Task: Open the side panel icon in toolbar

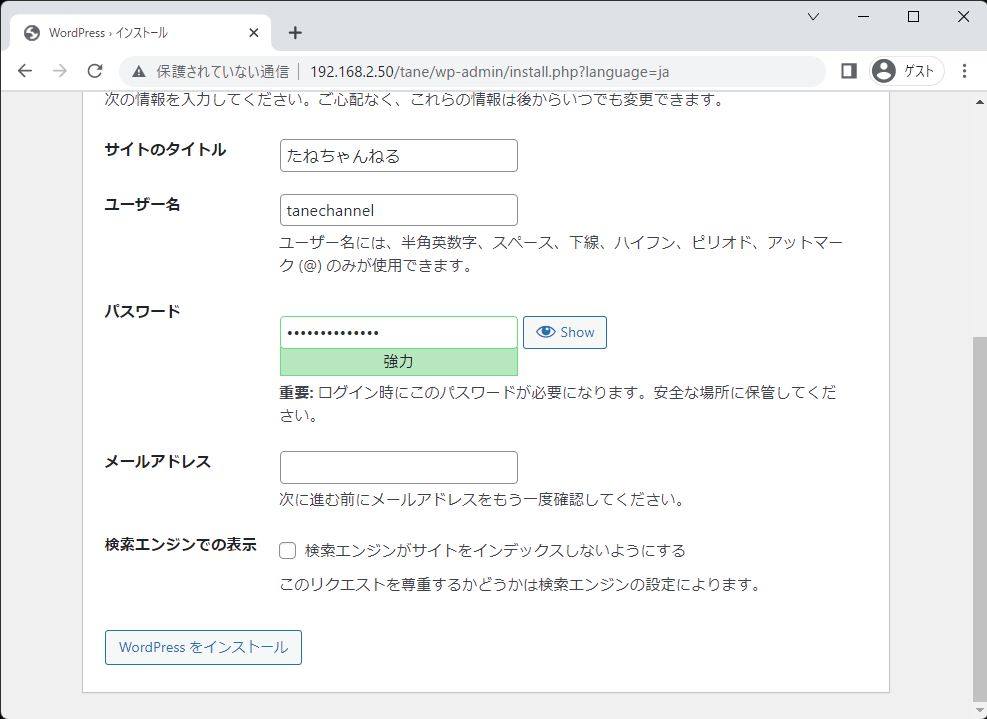Action: [x=849, y=71]
